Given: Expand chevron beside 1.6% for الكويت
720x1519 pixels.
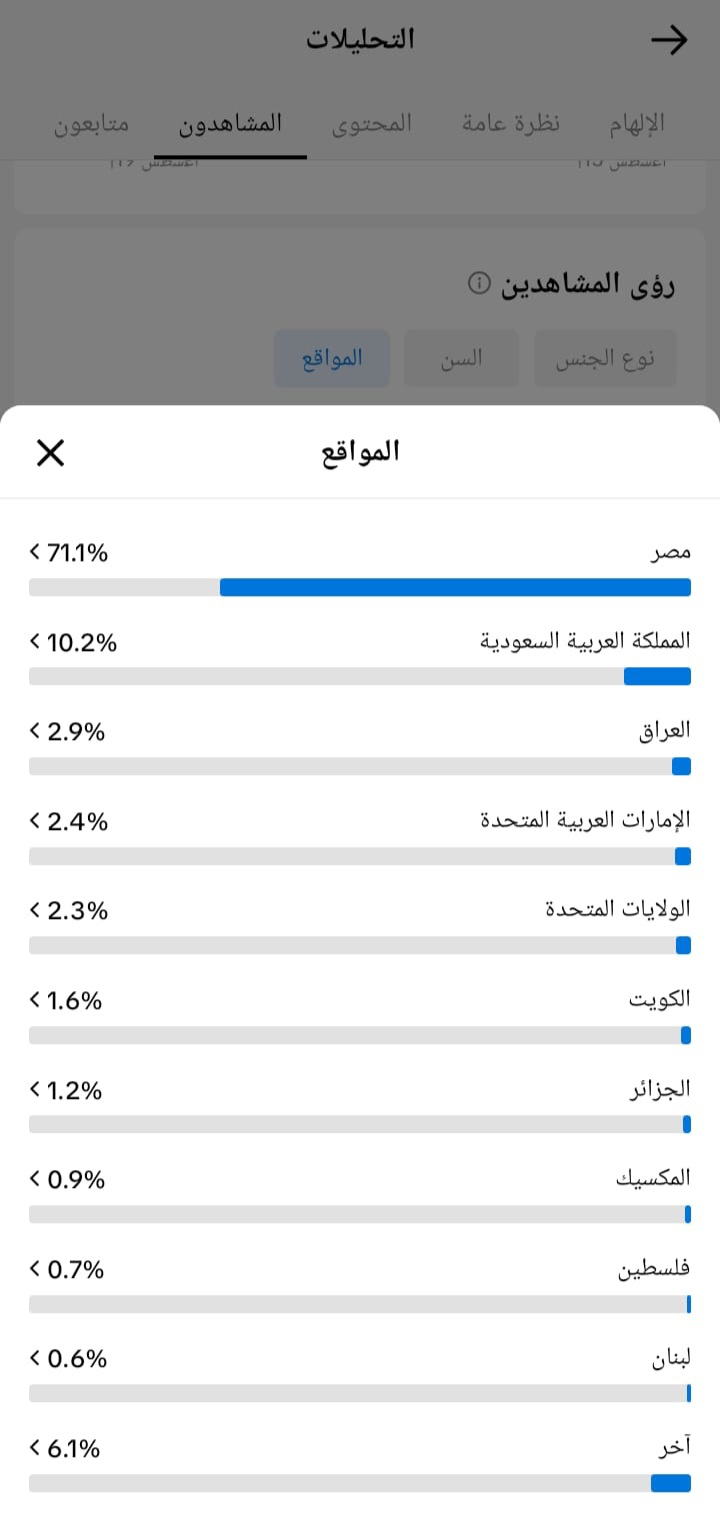Looking at the screenshot, I should pyautogui.click(x=36, y=1000).
